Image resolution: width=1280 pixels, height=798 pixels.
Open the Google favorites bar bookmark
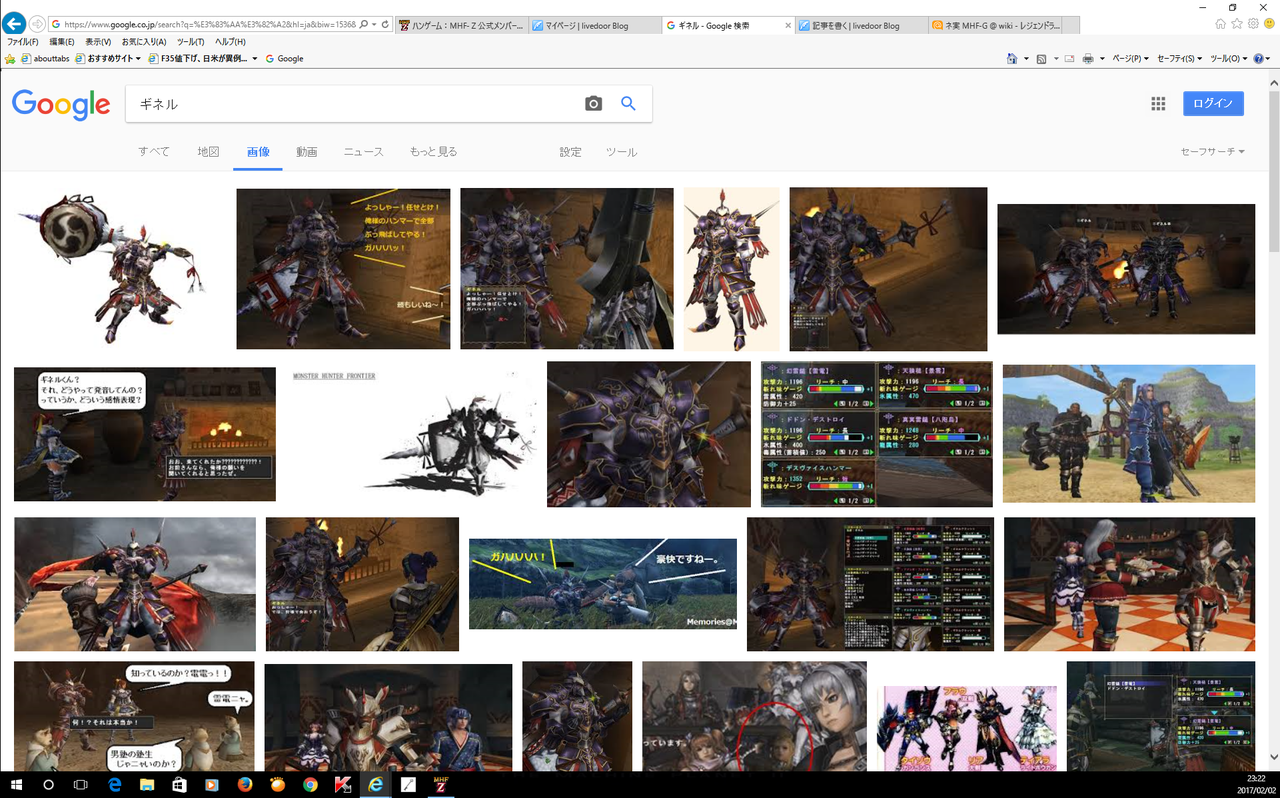[x=284, y=59]
